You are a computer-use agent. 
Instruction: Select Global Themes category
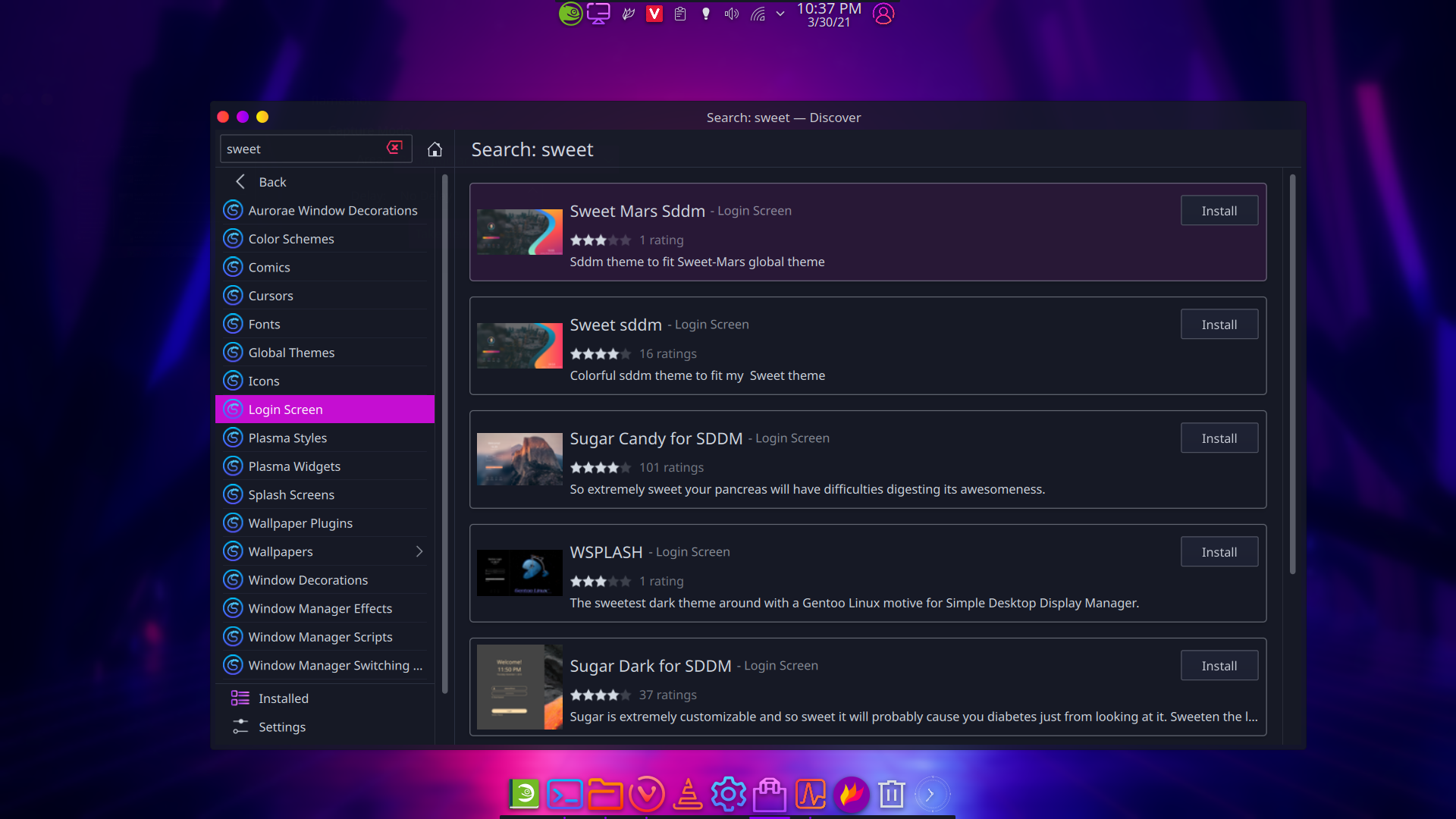click(x=325, y=353)
